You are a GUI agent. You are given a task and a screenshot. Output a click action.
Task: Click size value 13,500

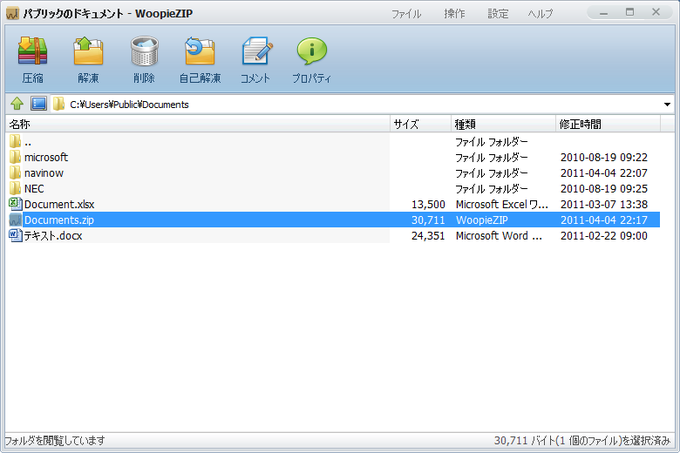pos(428,204)
